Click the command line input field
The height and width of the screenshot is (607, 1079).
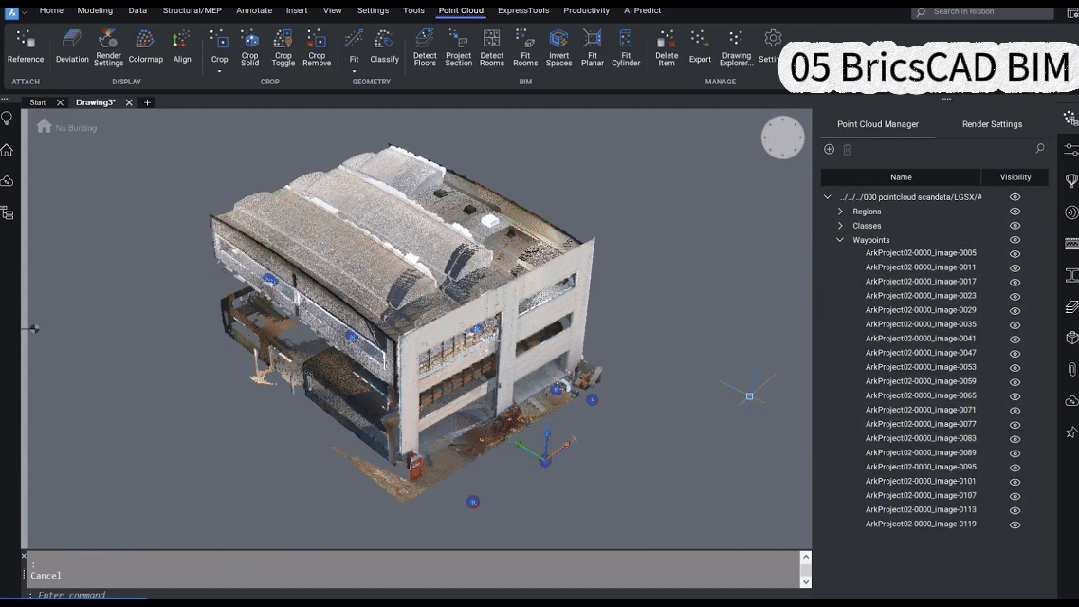(x=413, y=595)
